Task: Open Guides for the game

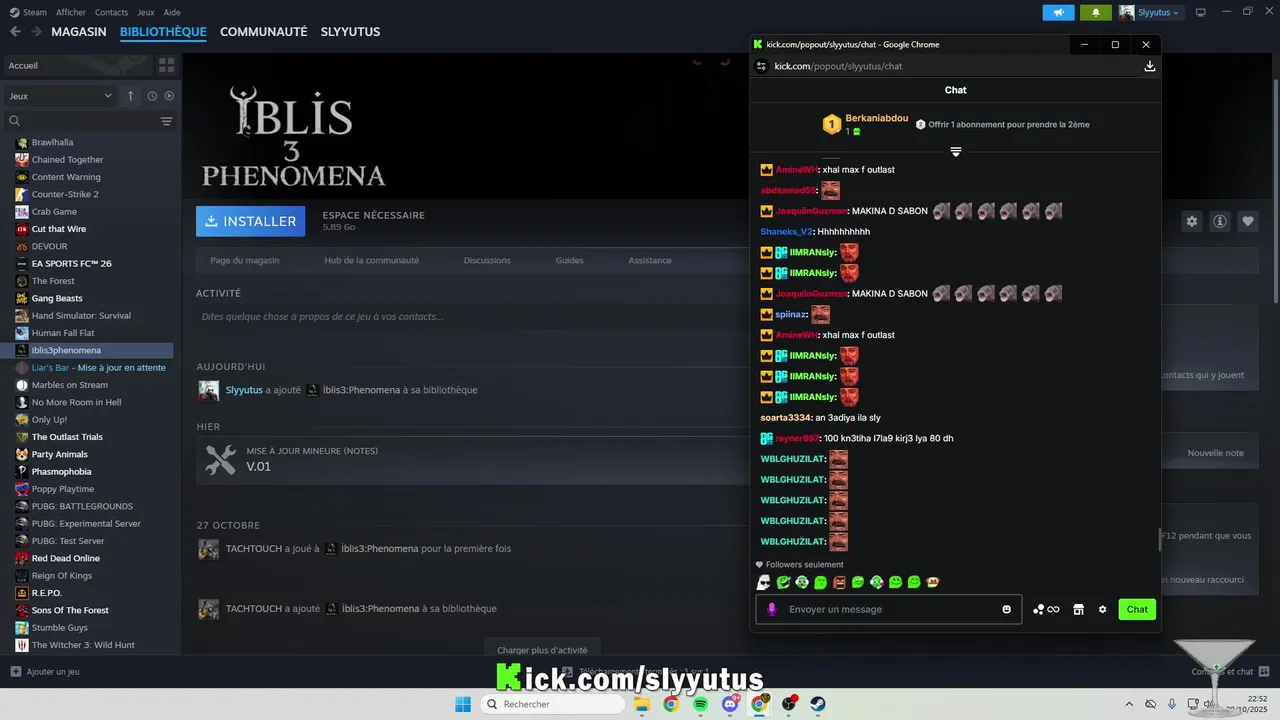Action: 569,260
